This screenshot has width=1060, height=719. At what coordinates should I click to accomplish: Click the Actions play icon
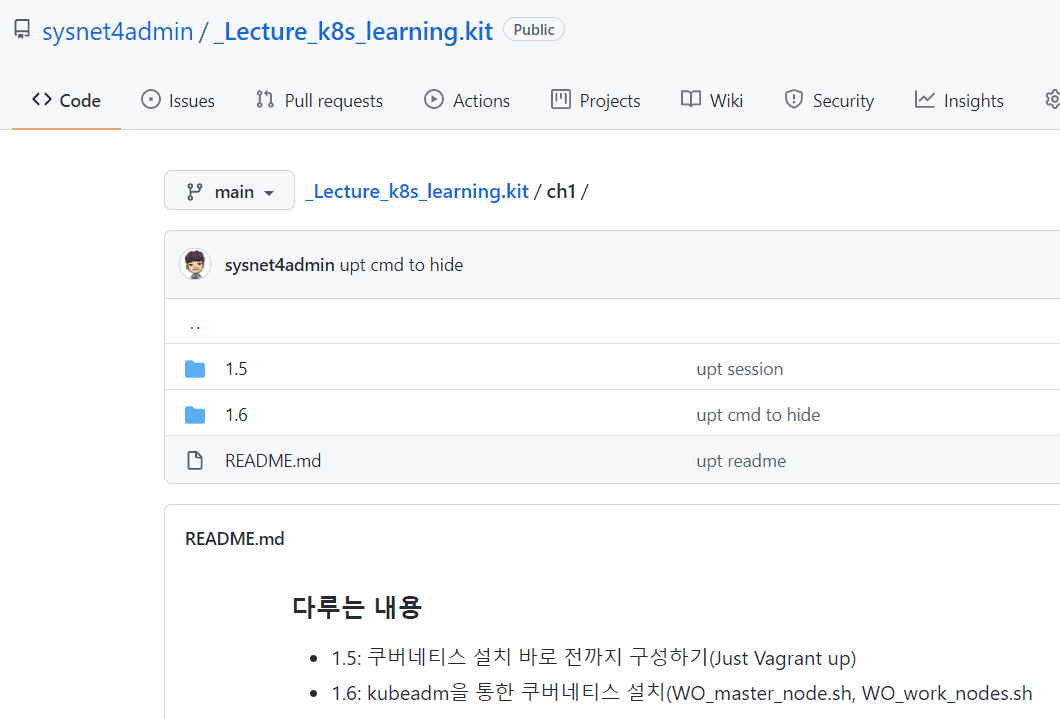434,99
